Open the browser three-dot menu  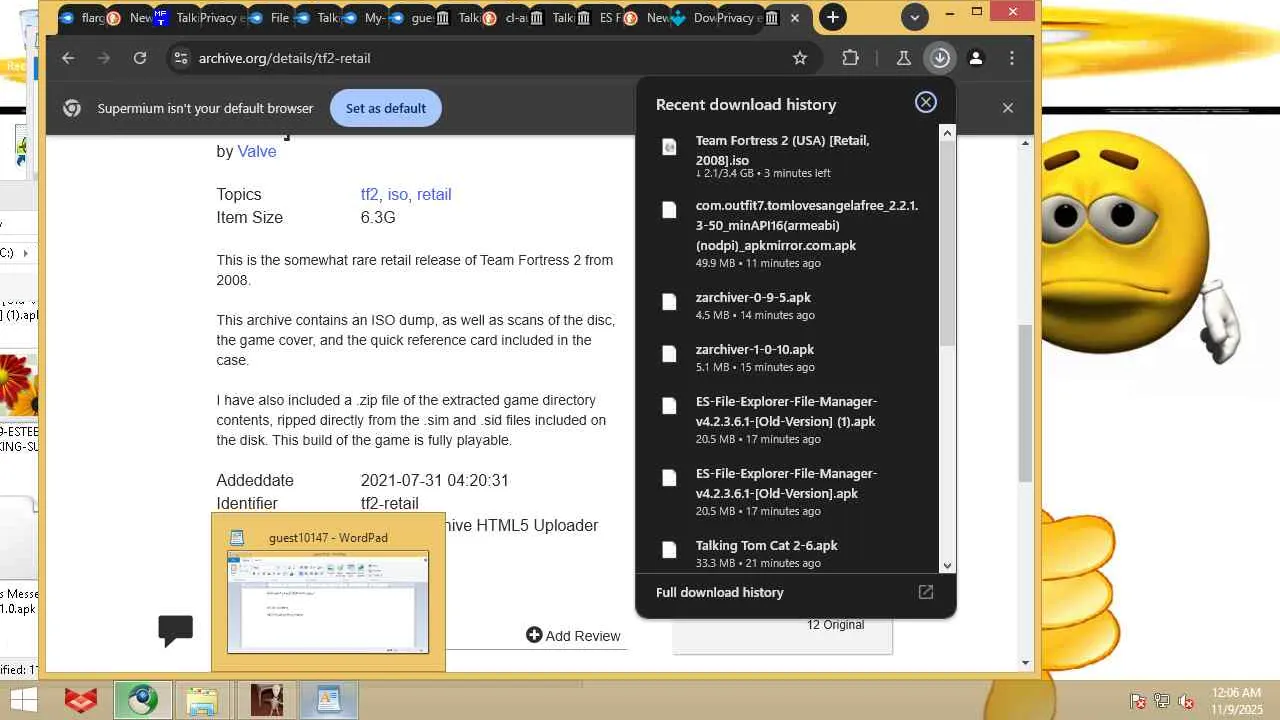(1012, 58)
